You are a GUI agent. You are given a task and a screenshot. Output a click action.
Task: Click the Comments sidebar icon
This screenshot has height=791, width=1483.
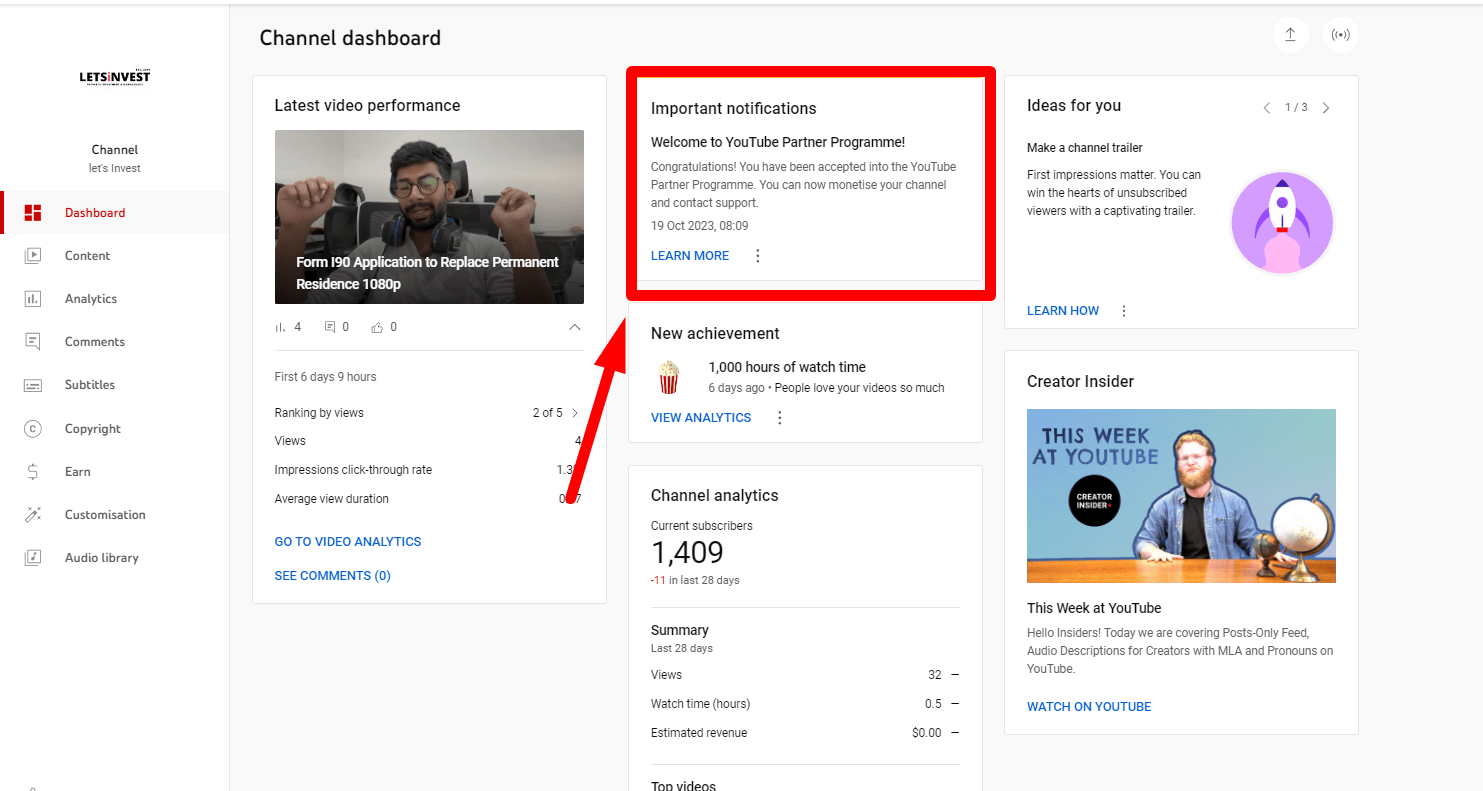click(33, 342)
